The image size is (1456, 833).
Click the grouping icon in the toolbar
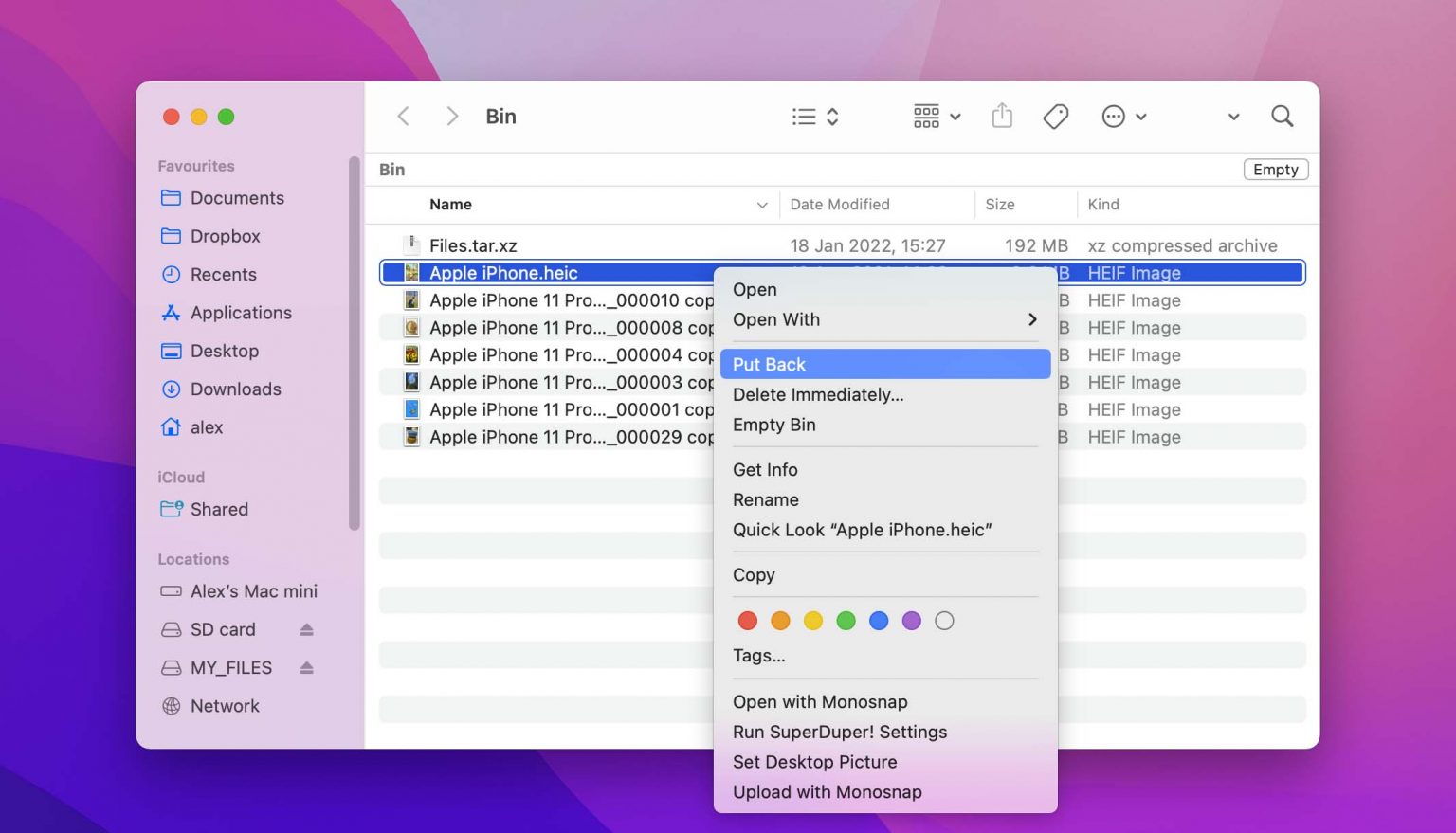pos(926,116)
